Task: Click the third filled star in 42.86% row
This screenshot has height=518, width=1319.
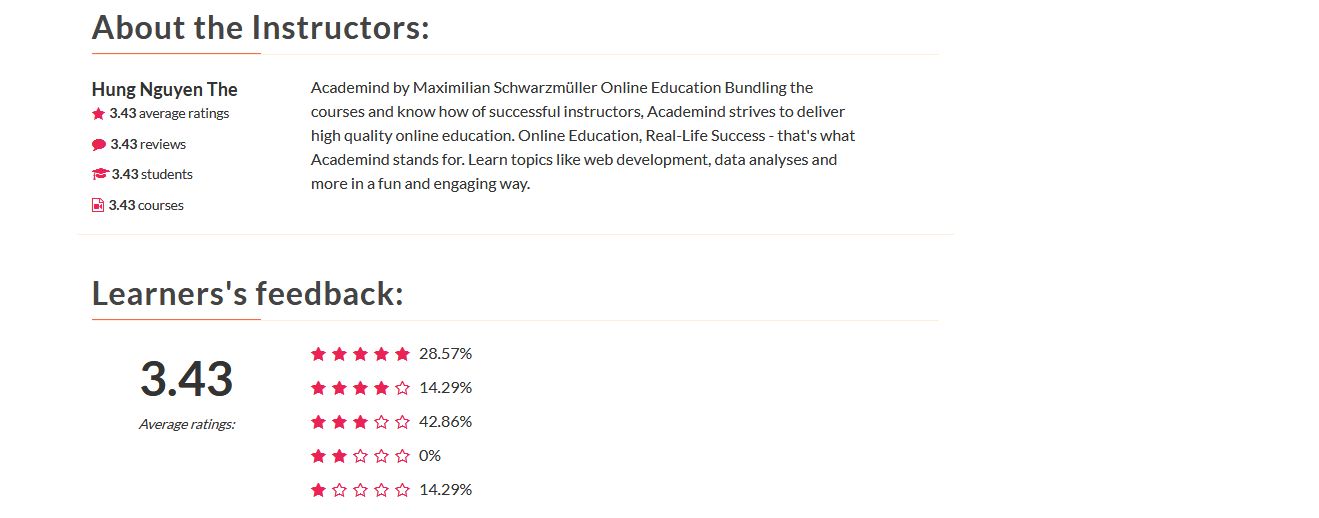Action: coord(360,422)
